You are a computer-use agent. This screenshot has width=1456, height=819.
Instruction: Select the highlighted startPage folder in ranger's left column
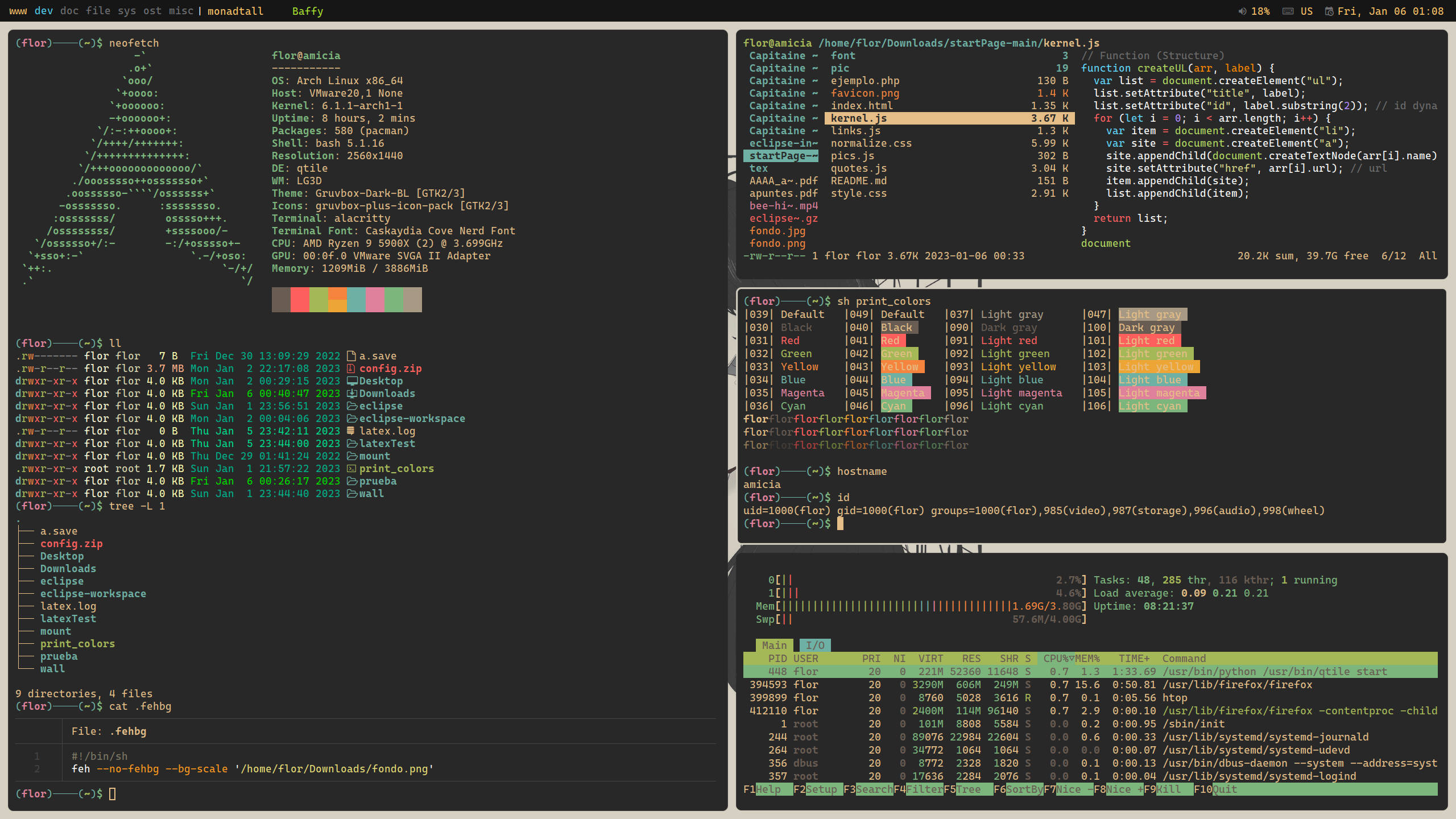tap(781, 156)
